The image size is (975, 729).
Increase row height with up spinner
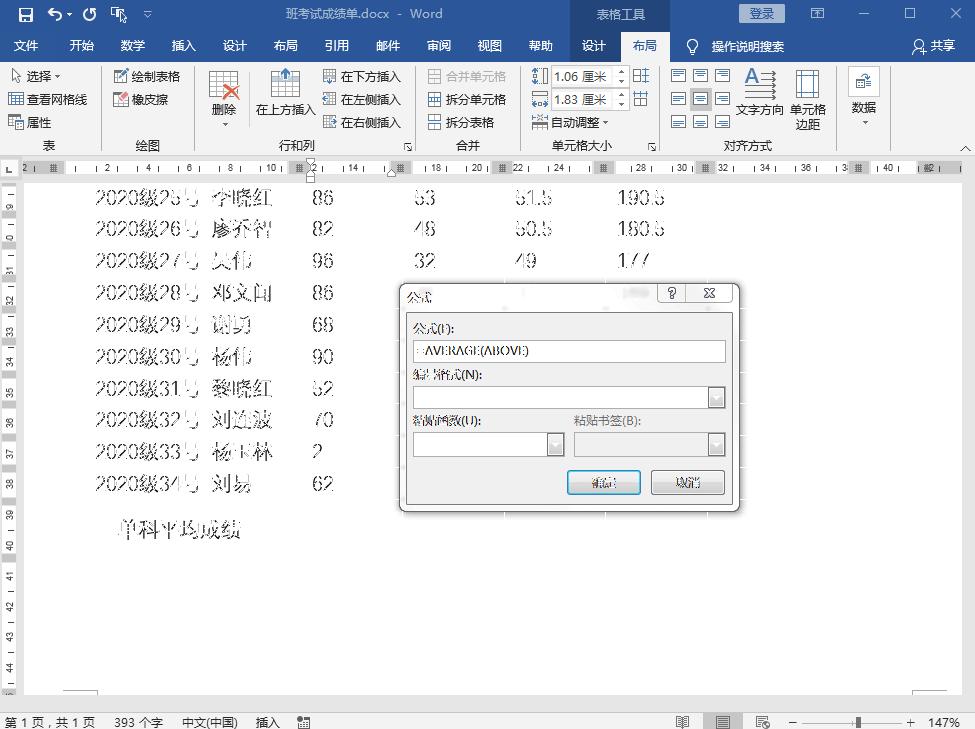pos(621,72)
